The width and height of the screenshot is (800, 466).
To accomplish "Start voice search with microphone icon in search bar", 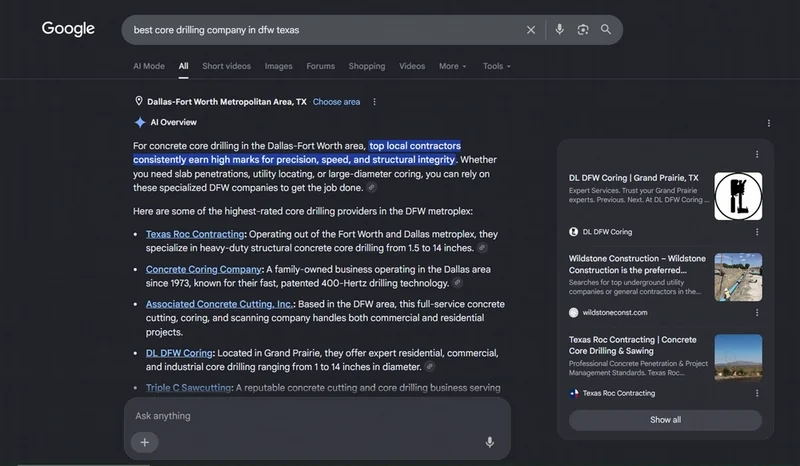I will coord(559,30).
